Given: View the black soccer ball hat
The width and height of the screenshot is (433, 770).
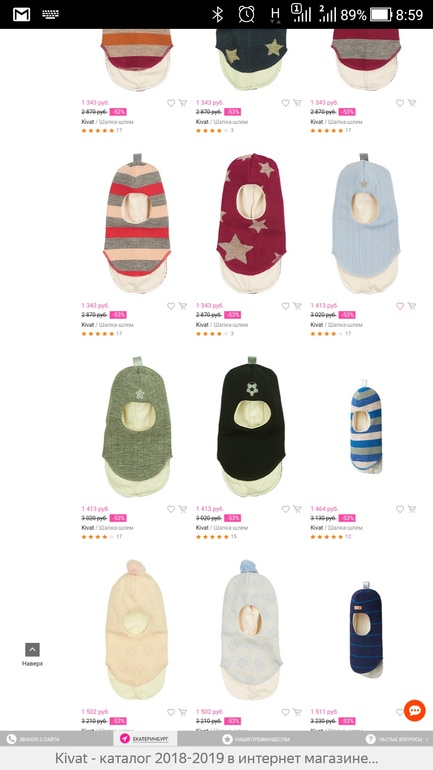Looking at the screenshot, I should pos(251,426).
